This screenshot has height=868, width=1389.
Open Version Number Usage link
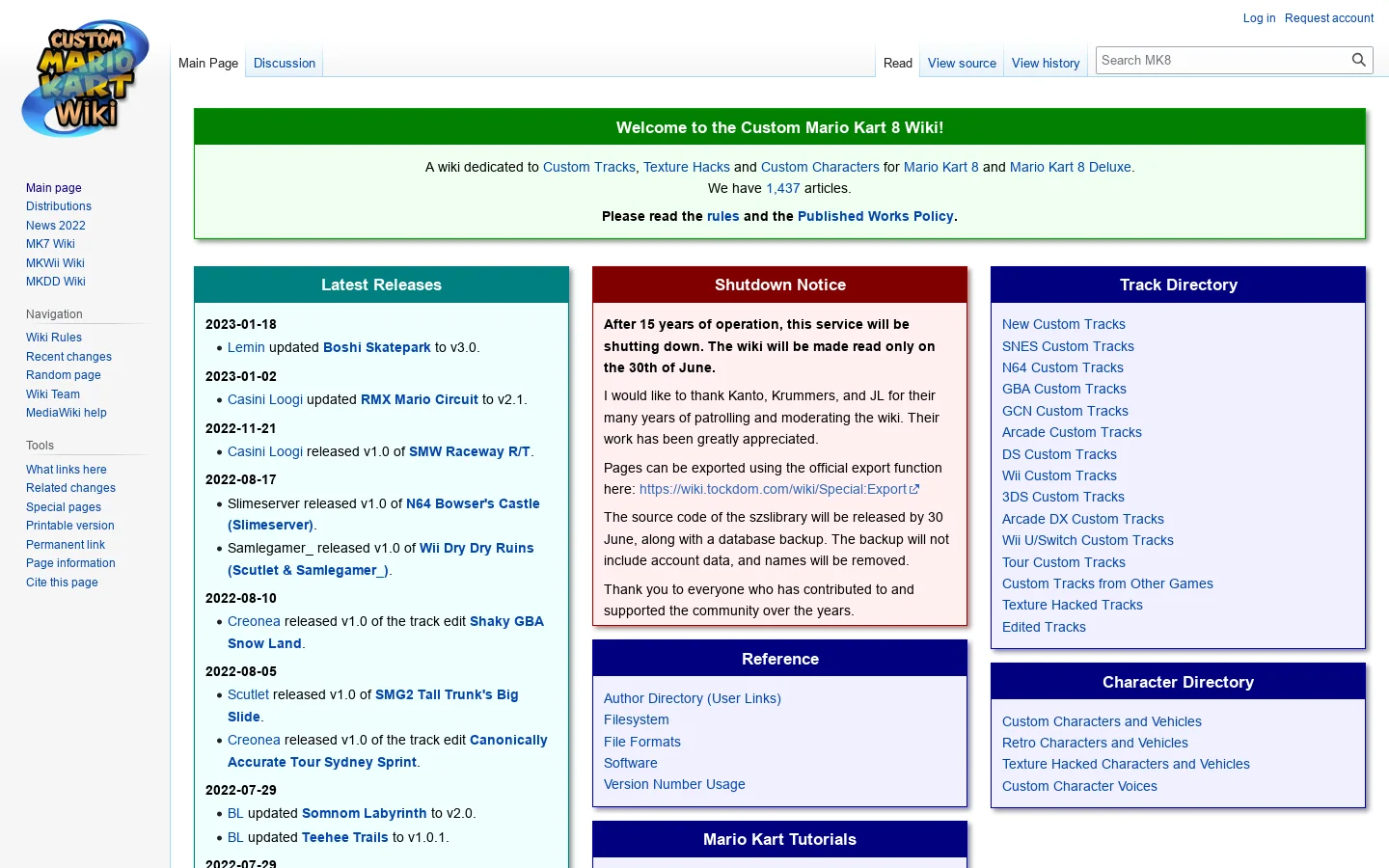click(x=674, y=784)
